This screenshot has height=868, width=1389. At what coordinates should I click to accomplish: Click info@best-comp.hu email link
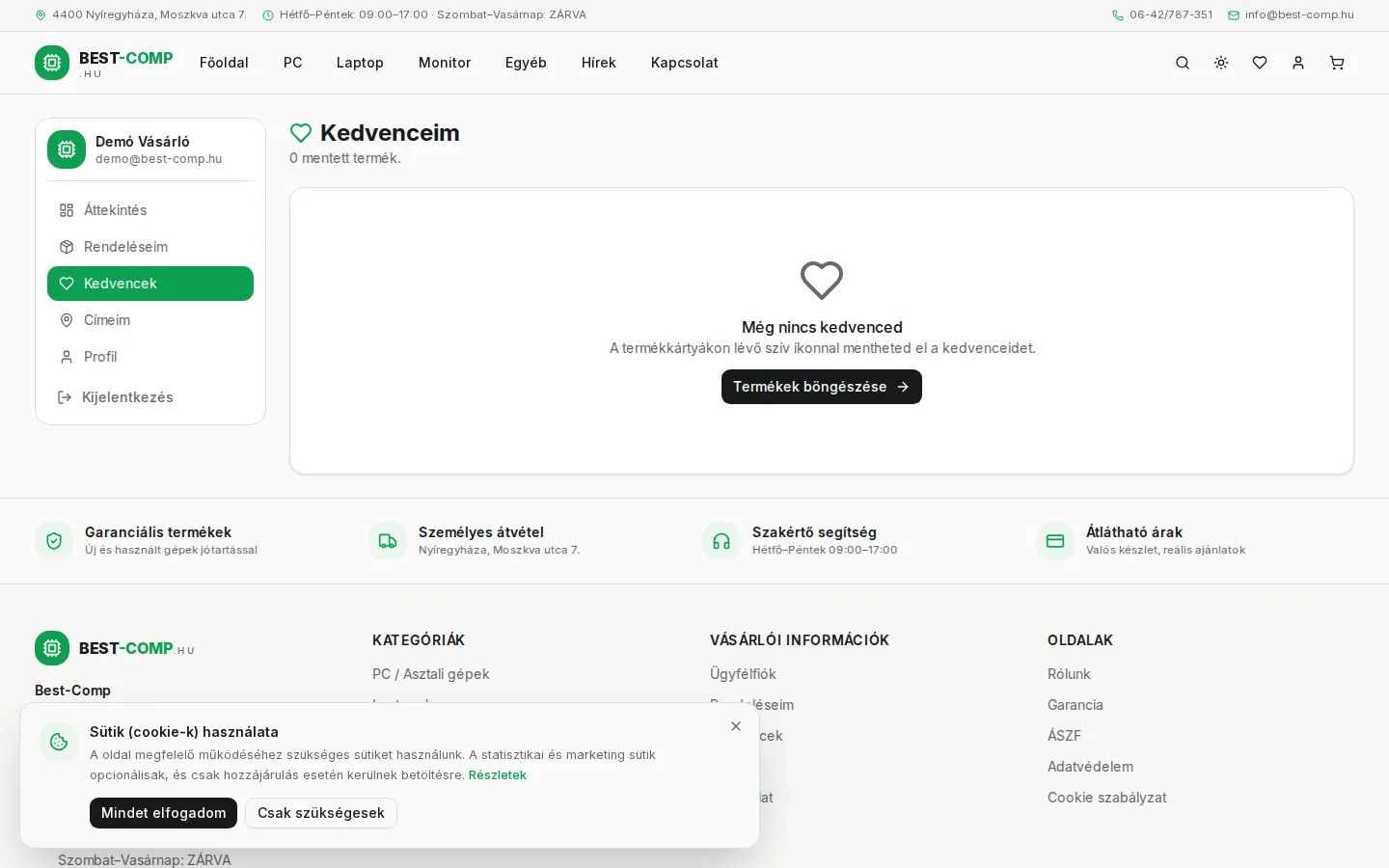coord(1299,15)
